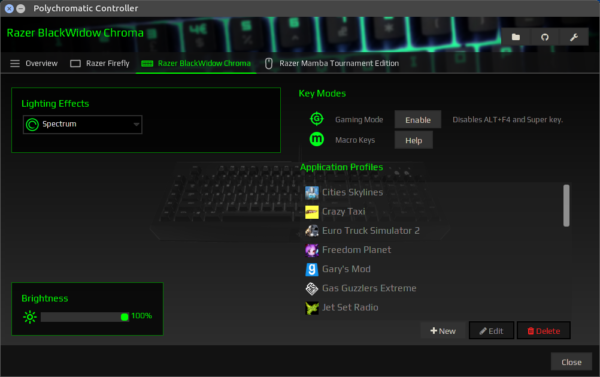Click the Help button for Macro Keys
Screen dimensions: 600x377
click(x=414, y=140)
